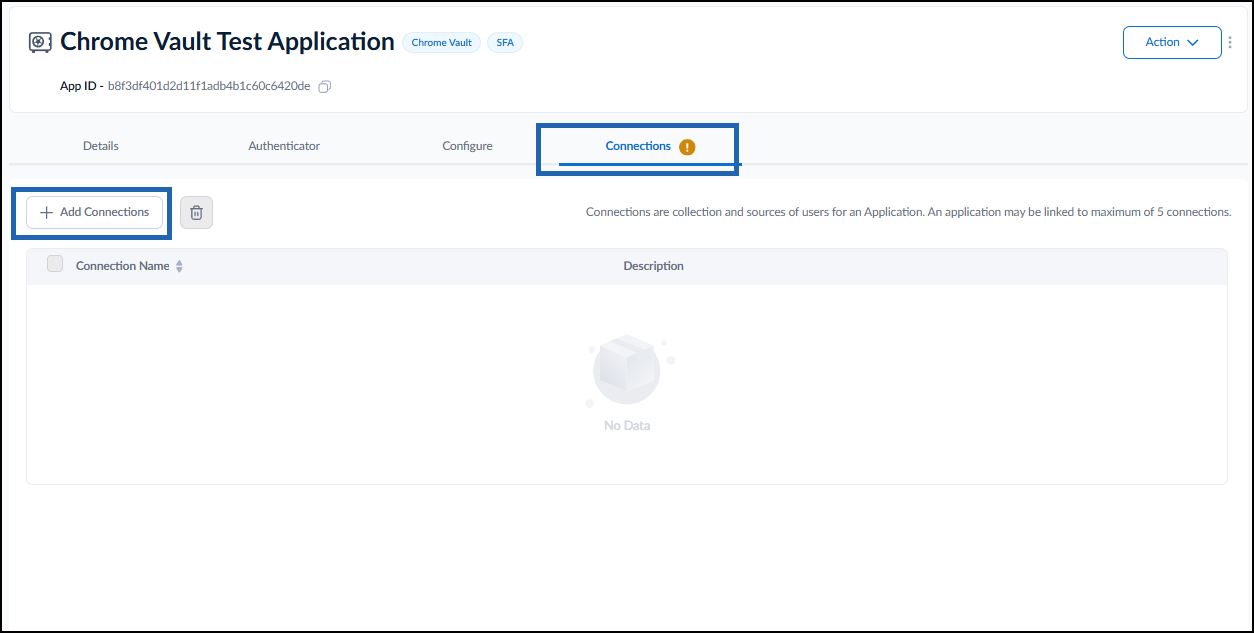Click the vault application icon beside title
This screenshot has width=1254, height=633.
click(40, 42)
